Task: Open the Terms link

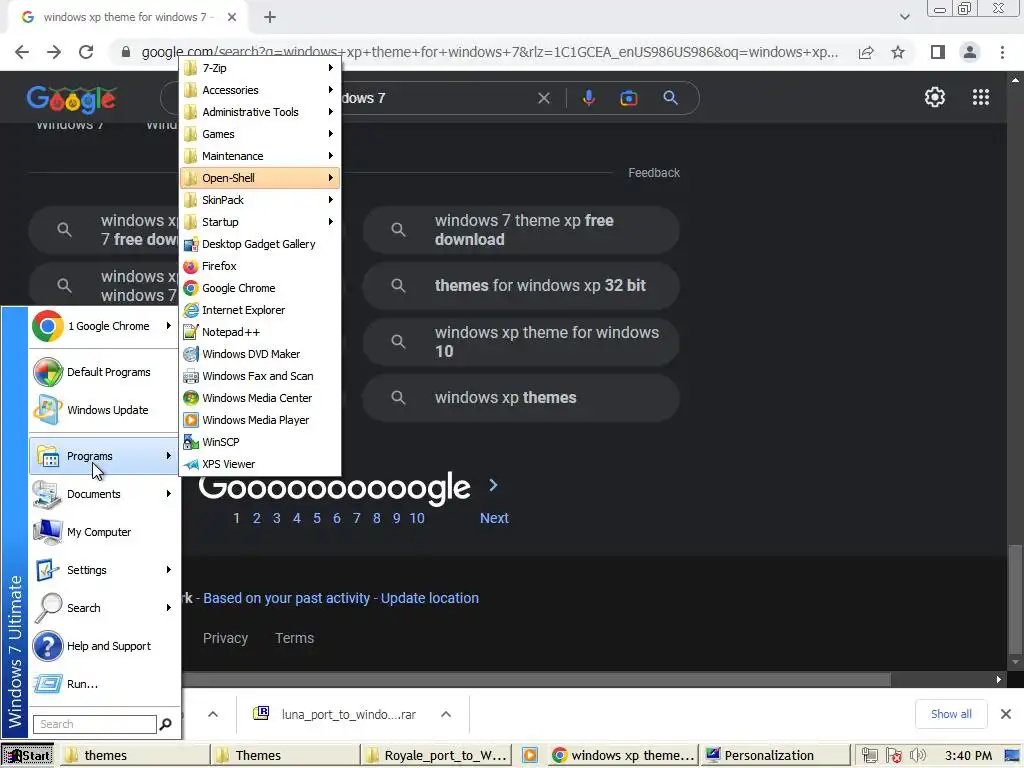Action: 295,638
